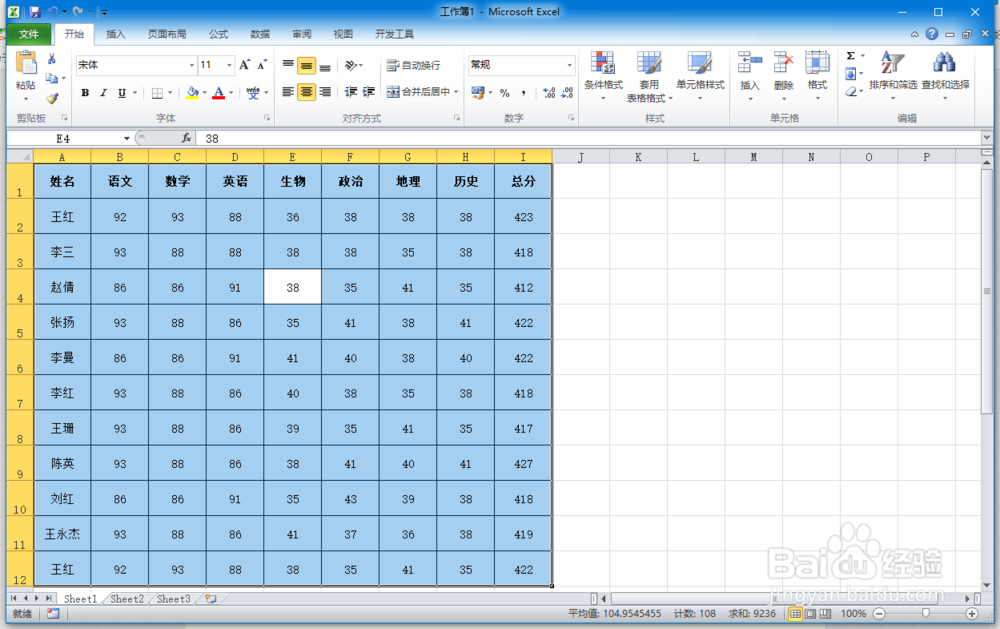Image resolution: width=1000 pixels, height=629 pixels.
Task: Click the 插入 cells button
Action: [750, 77]
